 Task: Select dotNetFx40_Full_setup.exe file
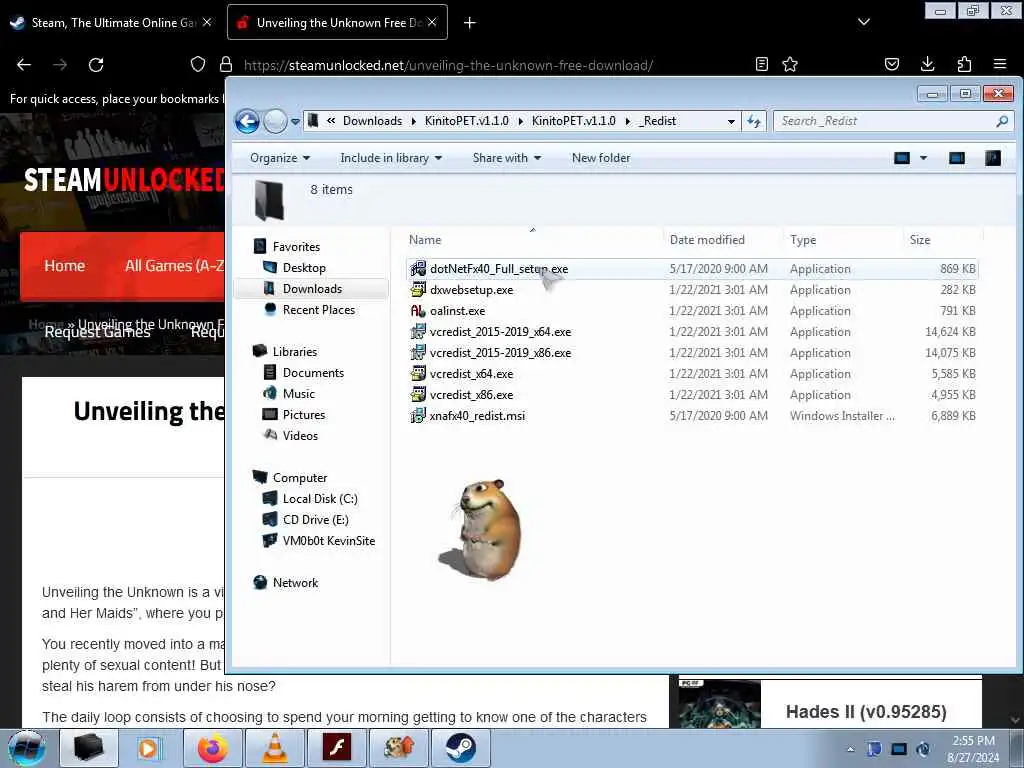692,269
